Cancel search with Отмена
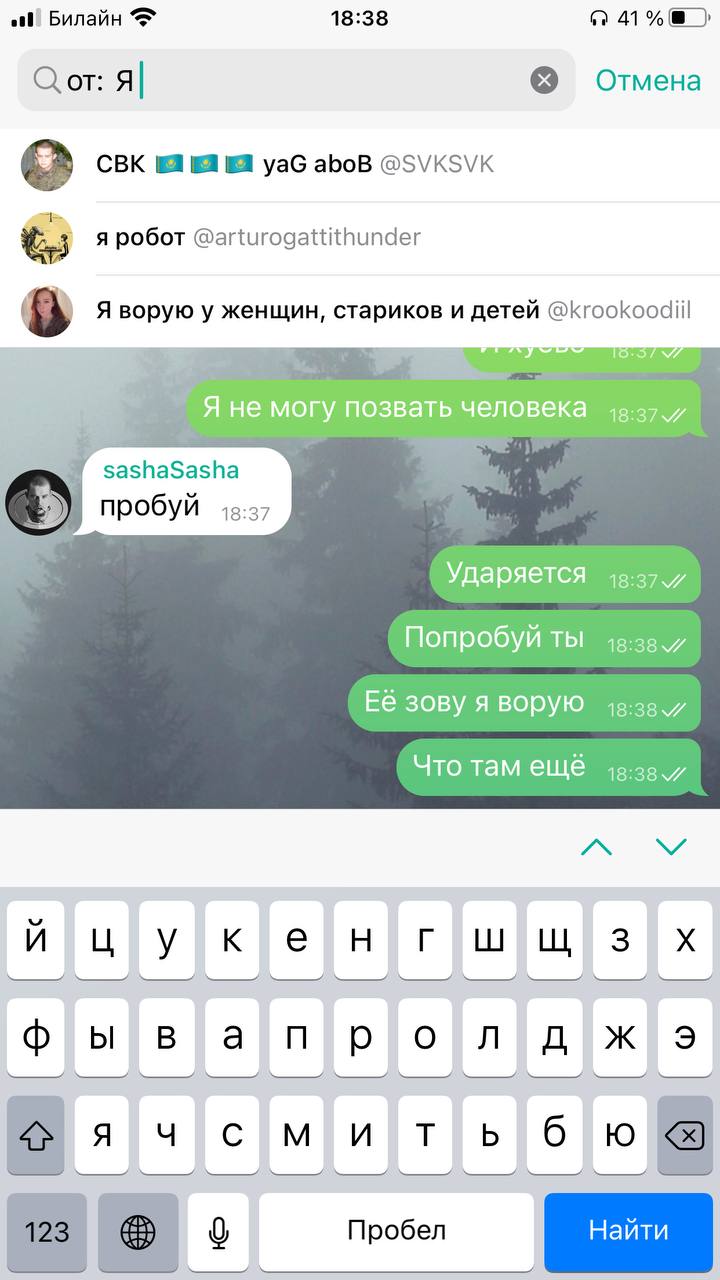This screenshot has width=720, height=1280. [x=648, y=80]
